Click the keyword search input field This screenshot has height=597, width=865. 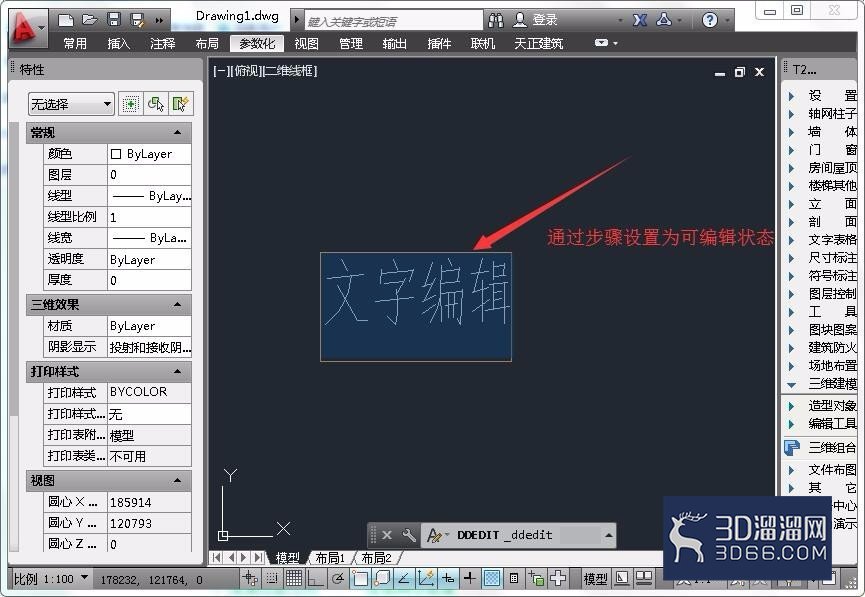pyautogui.click(x=394, y=21)
